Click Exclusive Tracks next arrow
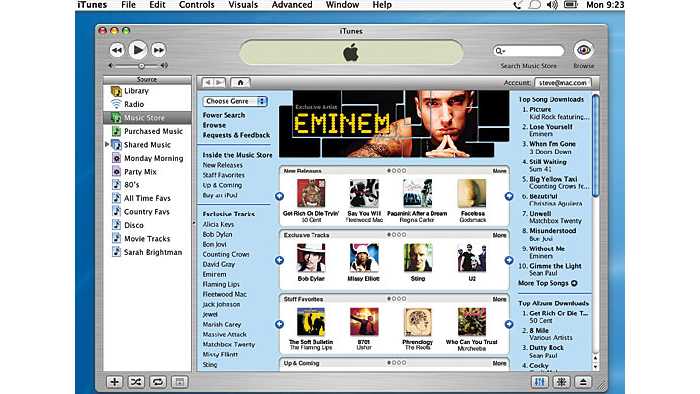700x394 pixels. (x=509, y=260)
